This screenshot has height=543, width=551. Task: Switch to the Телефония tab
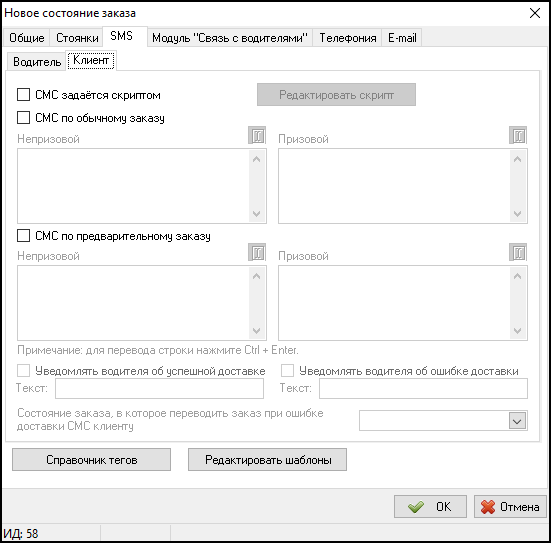click(x=348, y=38)
